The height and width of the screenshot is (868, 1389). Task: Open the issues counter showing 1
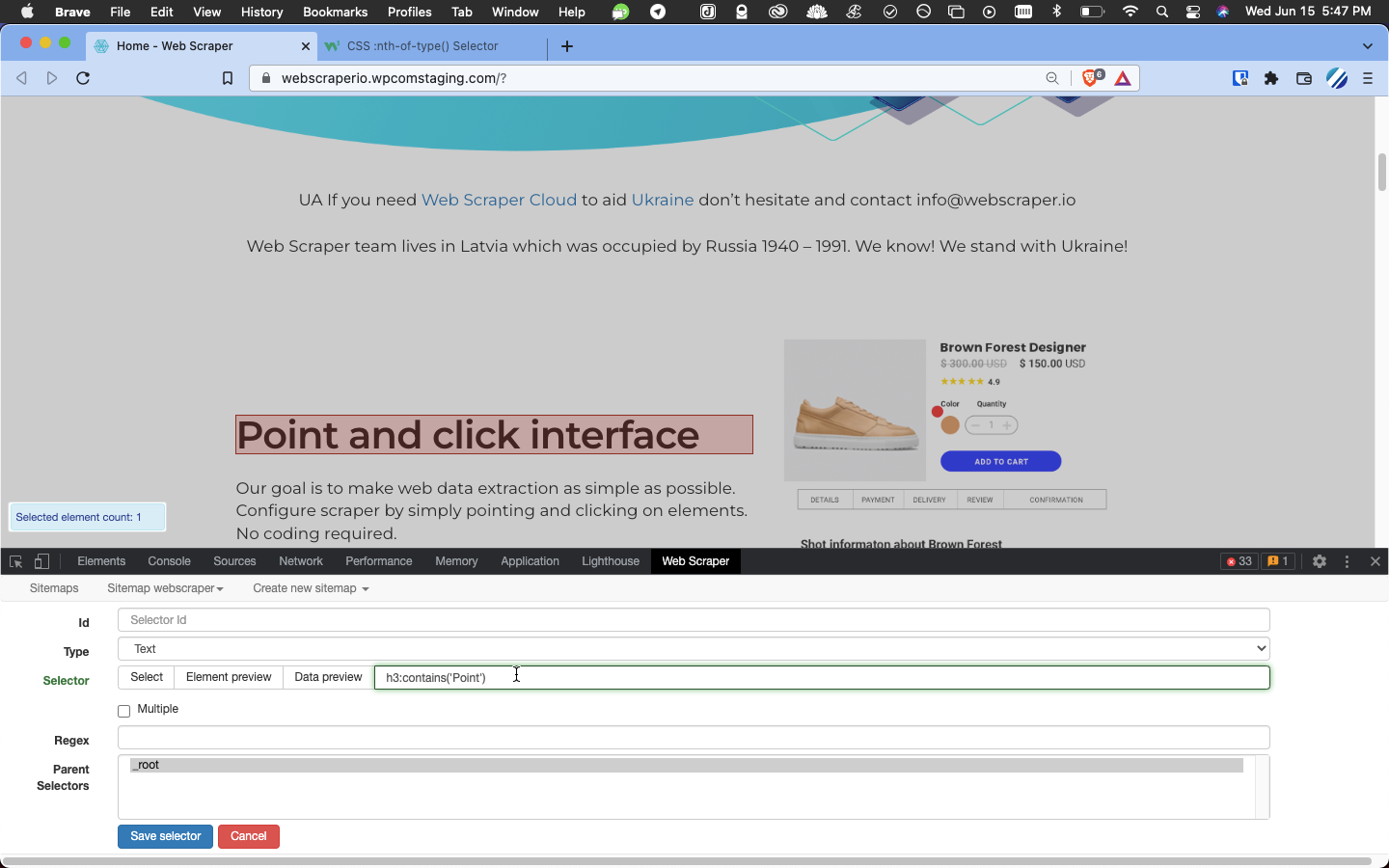pos(1278,560)
